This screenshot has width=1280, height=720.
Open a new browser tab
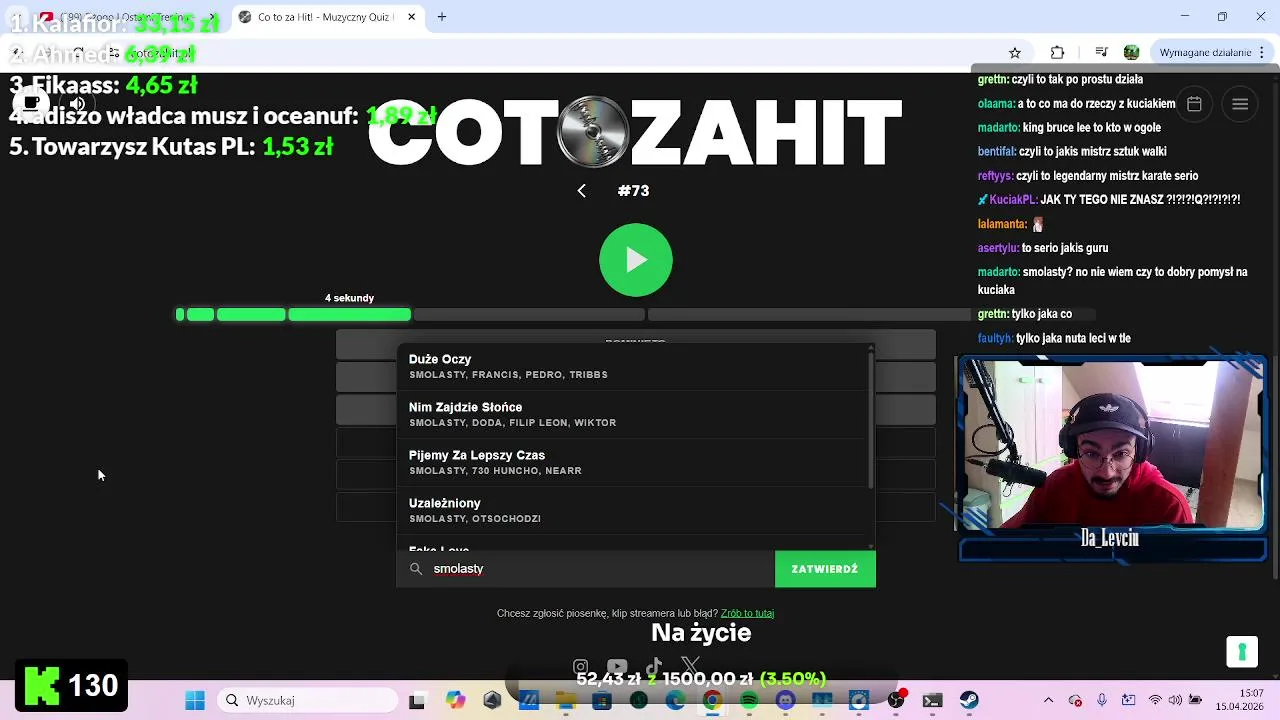(442, 17)
